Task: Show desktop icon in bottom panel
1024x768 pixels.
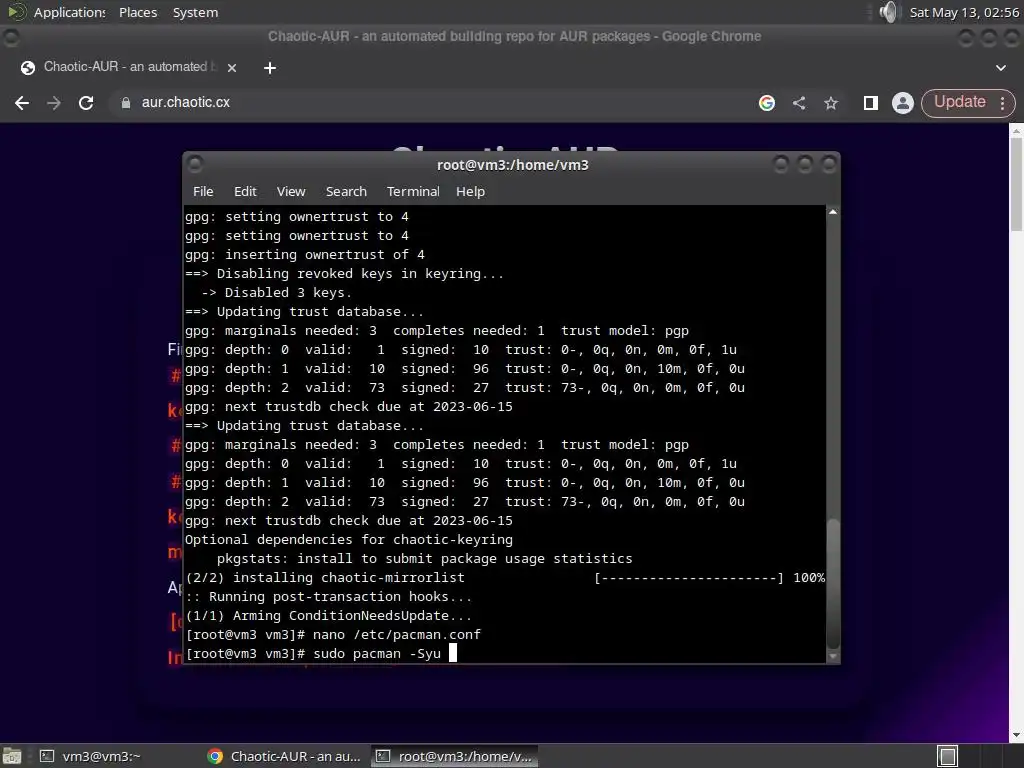Action: coord(12,756)
